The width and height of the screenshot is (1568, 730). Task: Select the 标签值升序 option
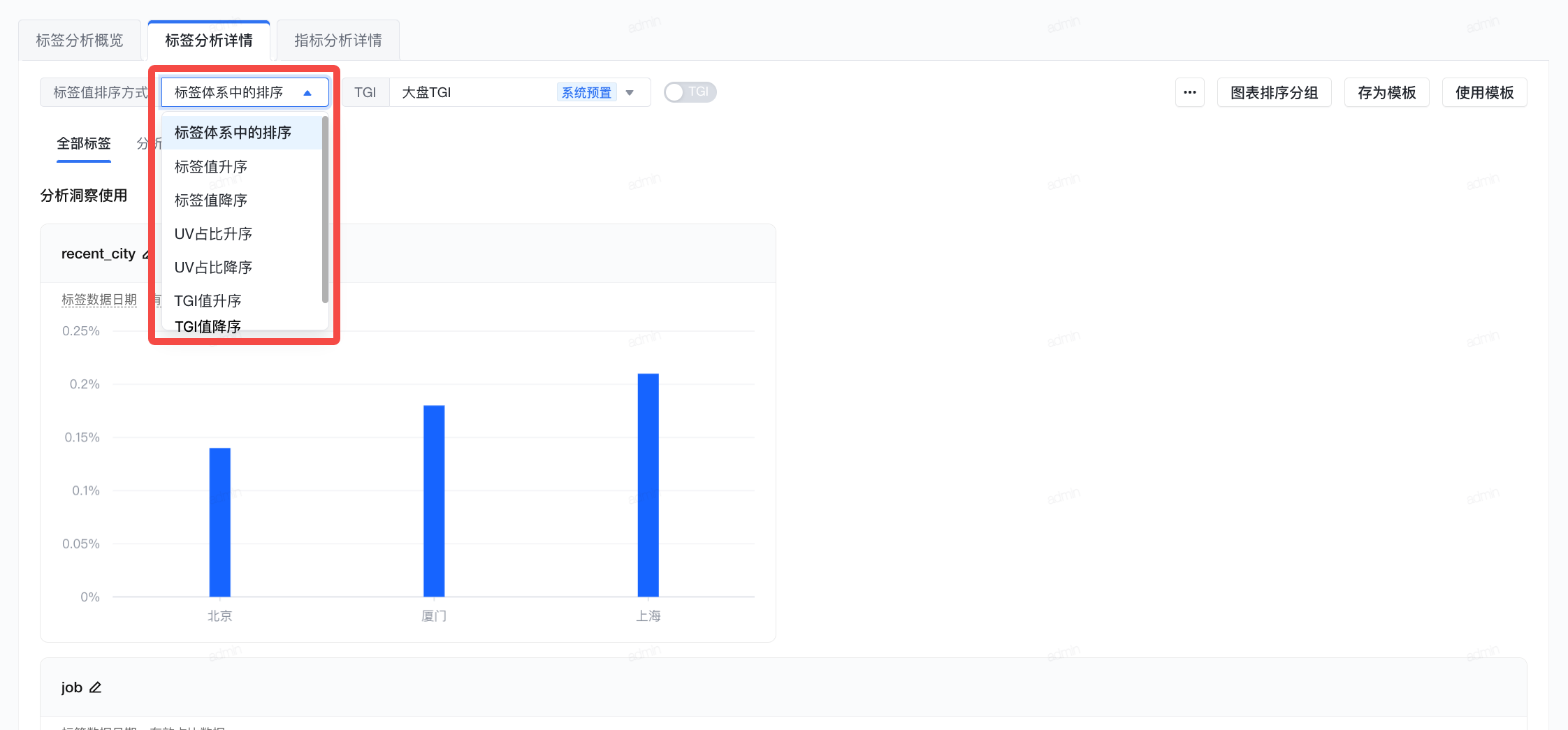[x=211, y=167]
